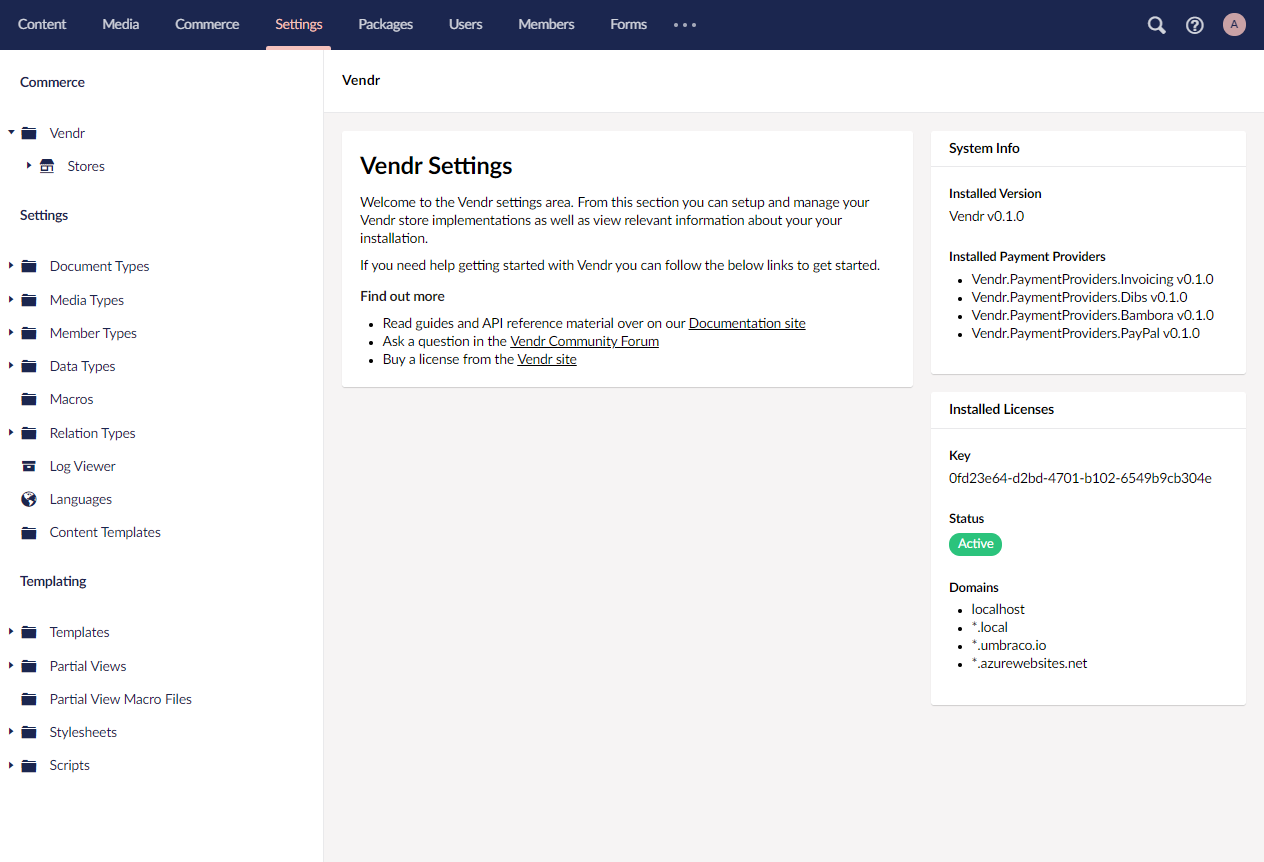This screenshot has width=1264, height=862.
Task: Click the Vendr.PaymentProviders.Dibs v0.1.0 entry
Action: (1080, 297)
